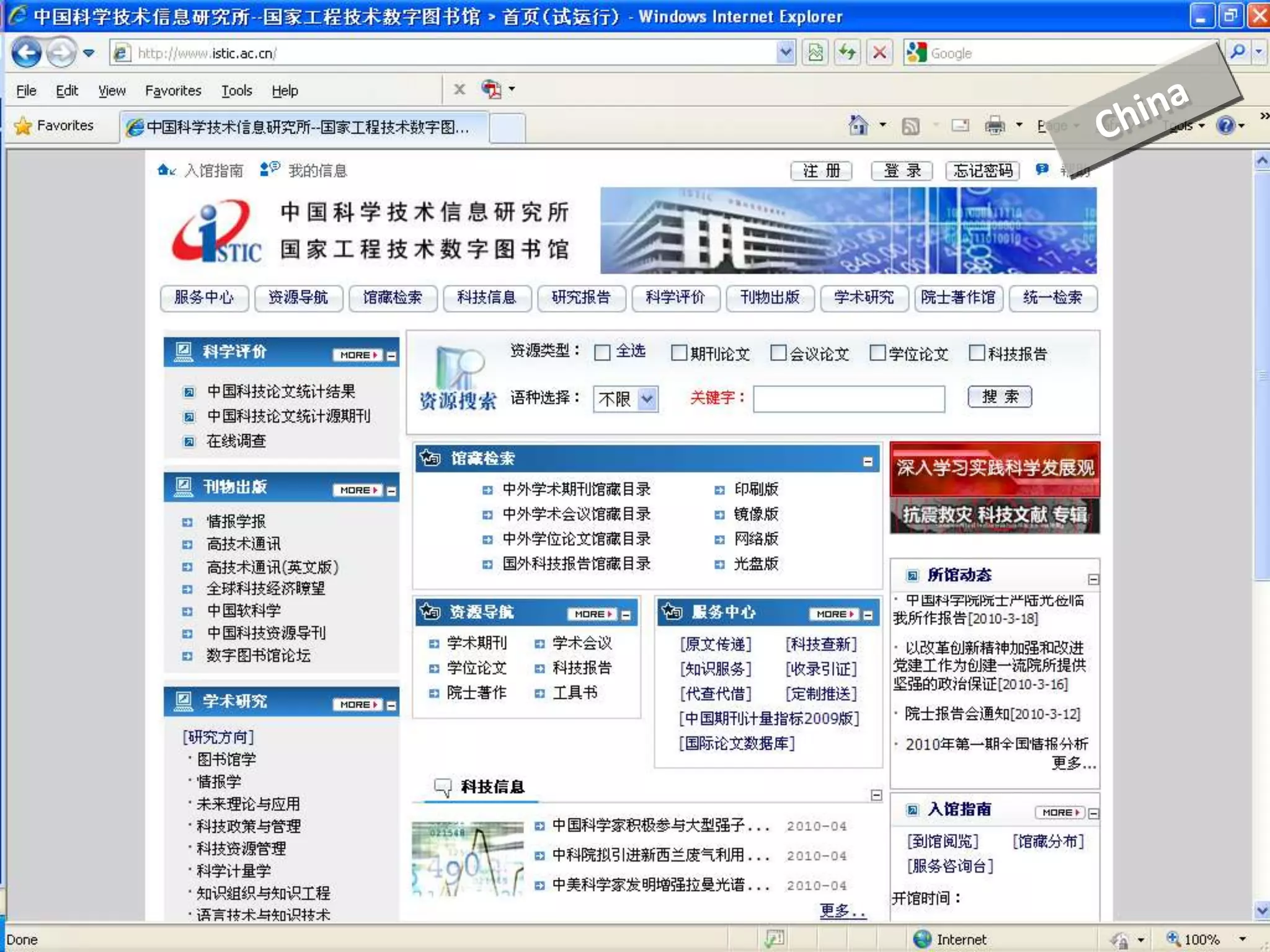1270x952 pixels.
Task: Click the search magnifier icon beside Google box
Action: pos(1237,52)
